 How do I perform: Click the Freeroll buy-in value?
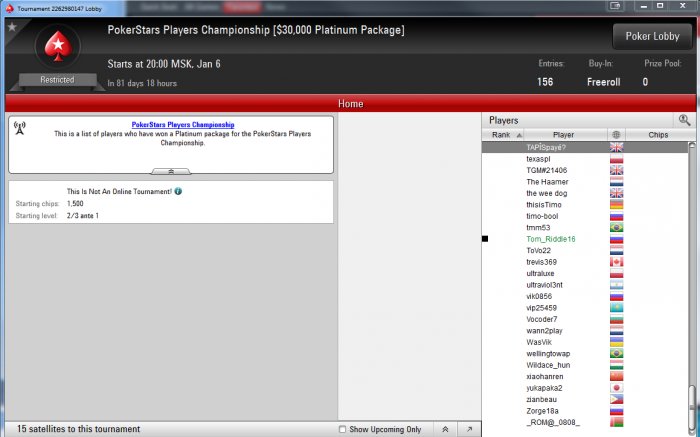[x=604, y=82]
